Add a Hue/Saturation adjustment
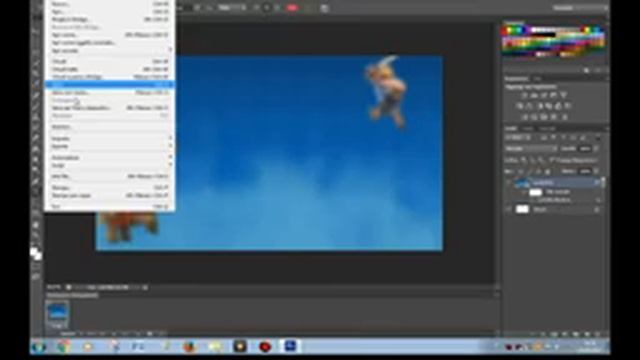This screenshot has height=360, width=640. click(520, 106)
